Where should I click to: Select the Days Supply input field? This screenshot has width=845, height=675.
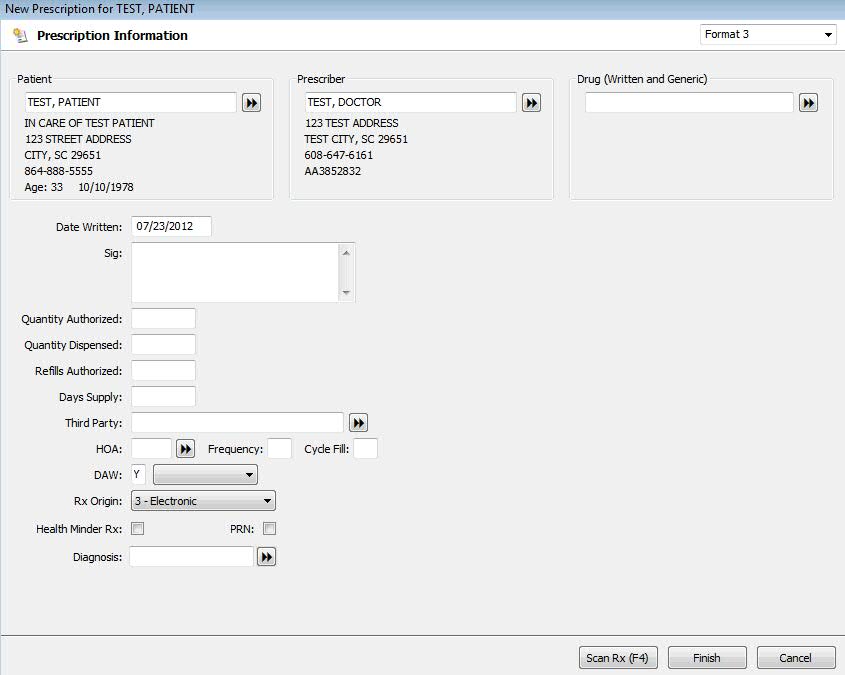click(x=163, y=397)
